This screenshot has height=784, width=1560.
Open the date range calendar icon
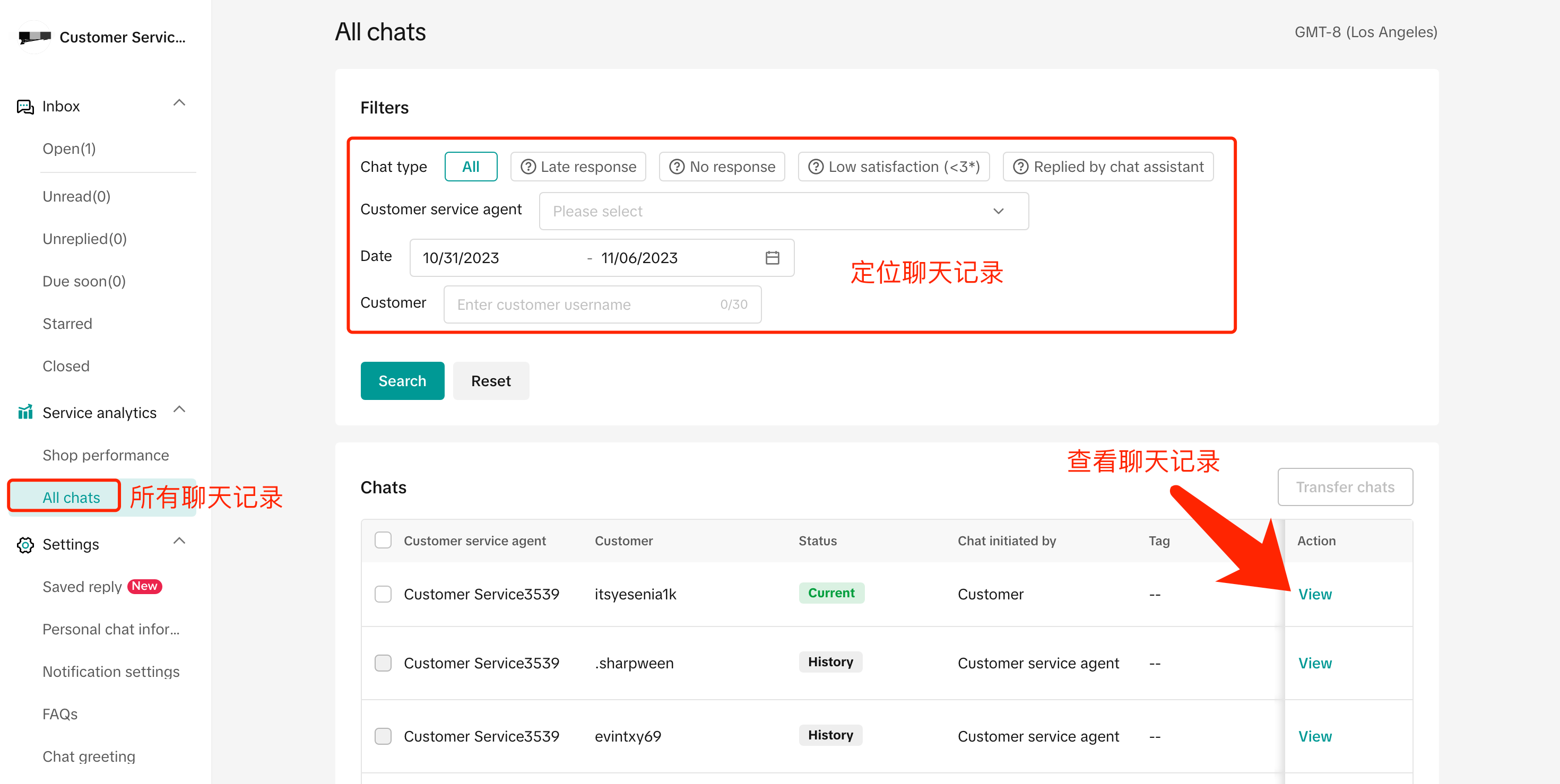tap(772, 258)
